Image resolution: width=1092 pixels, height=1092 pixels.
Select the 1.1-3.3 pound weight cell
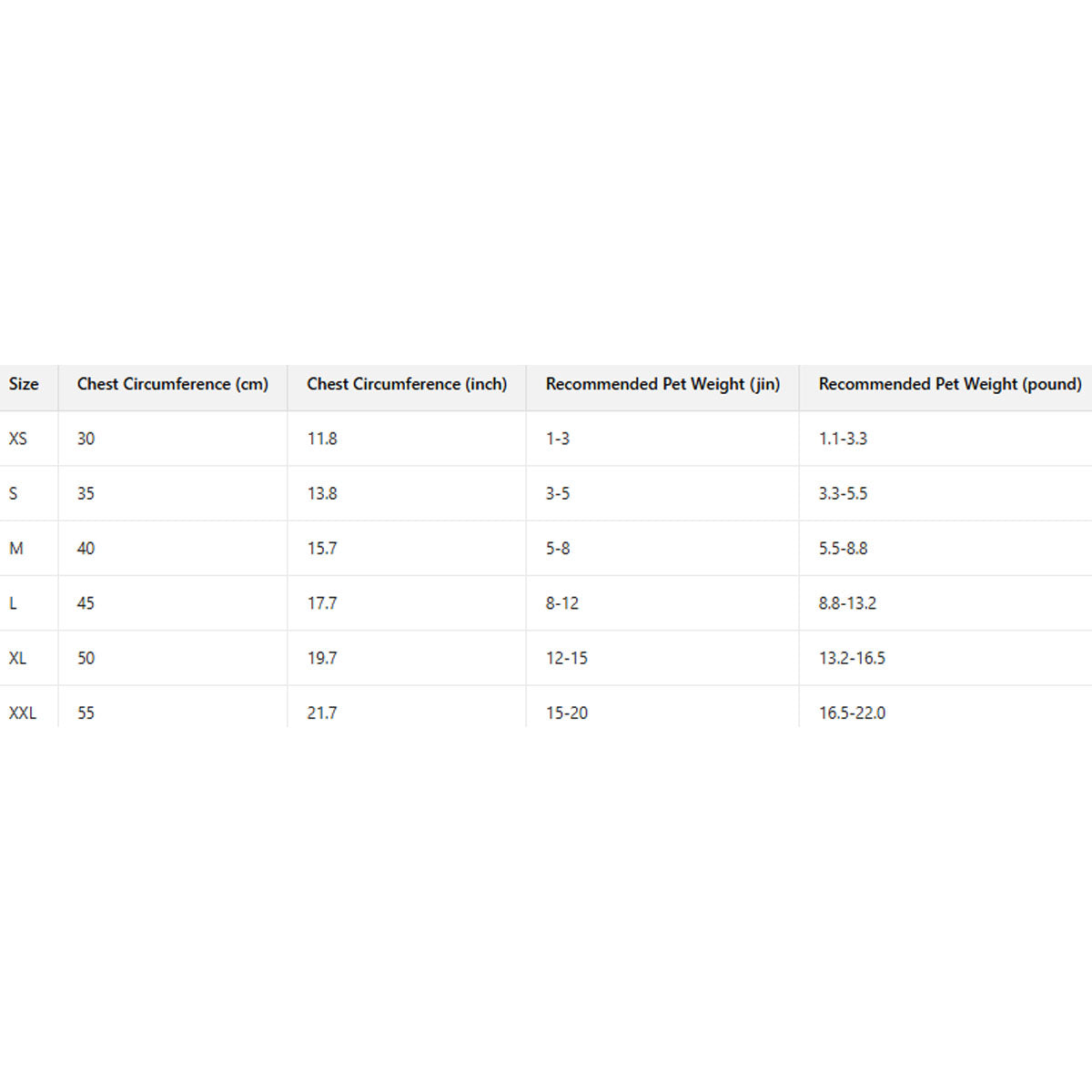(x=843, y=439)
